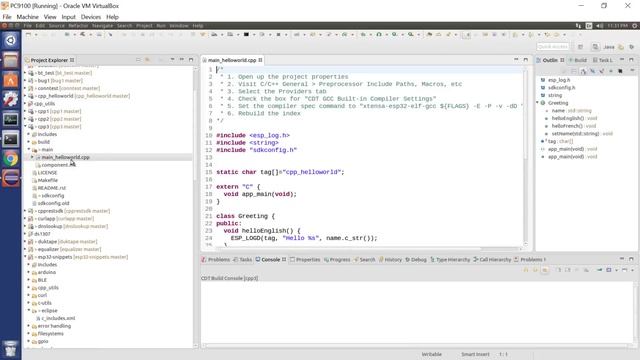The height and width of the screenshot is (360, 640).
Task: Switch to the Tasks tab
Action: click(242, 260)
